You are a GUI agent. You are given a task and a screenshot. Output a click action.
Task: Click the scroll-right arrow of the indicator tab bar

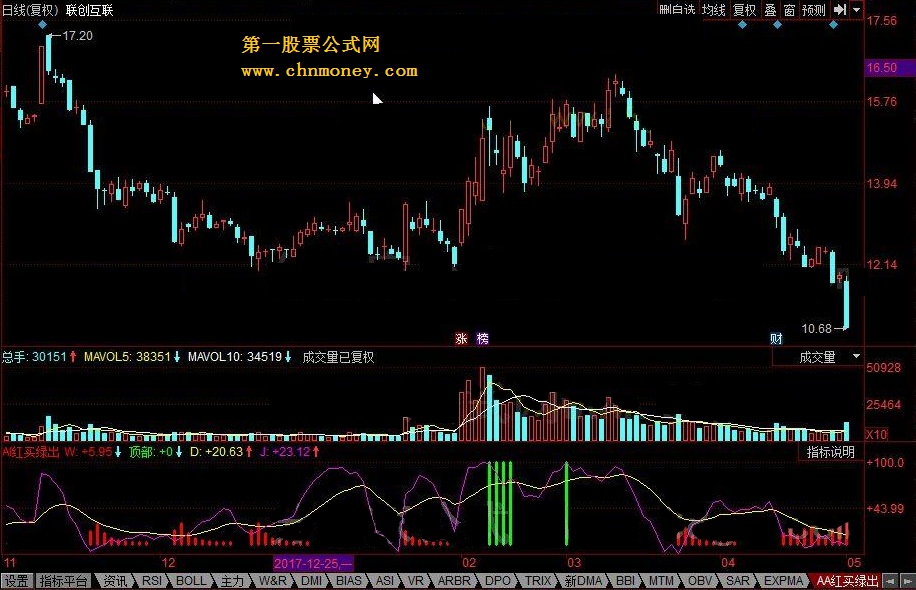[x=908, y=581]
